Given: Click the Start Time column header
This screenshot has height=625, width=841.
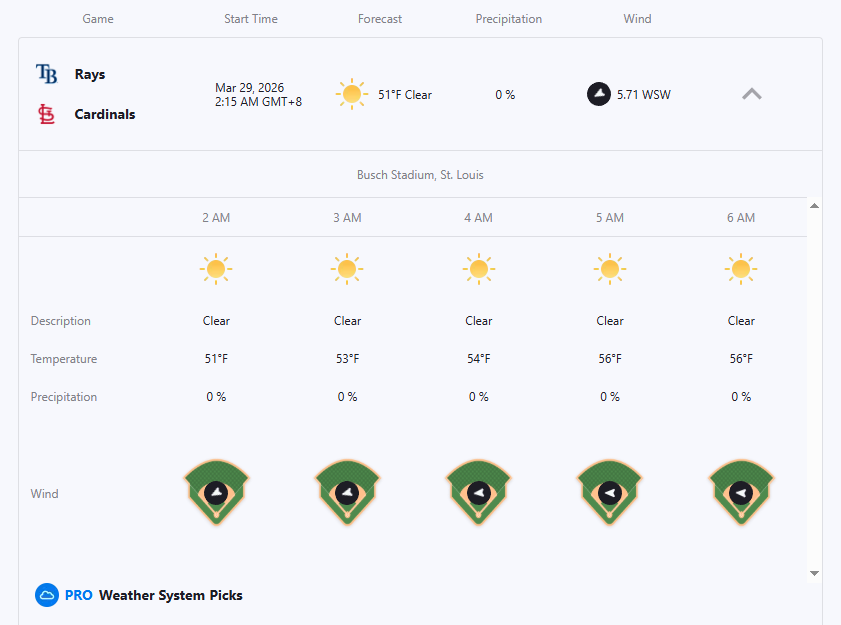Looking at the screenshot, I should (x=251, y=19).
